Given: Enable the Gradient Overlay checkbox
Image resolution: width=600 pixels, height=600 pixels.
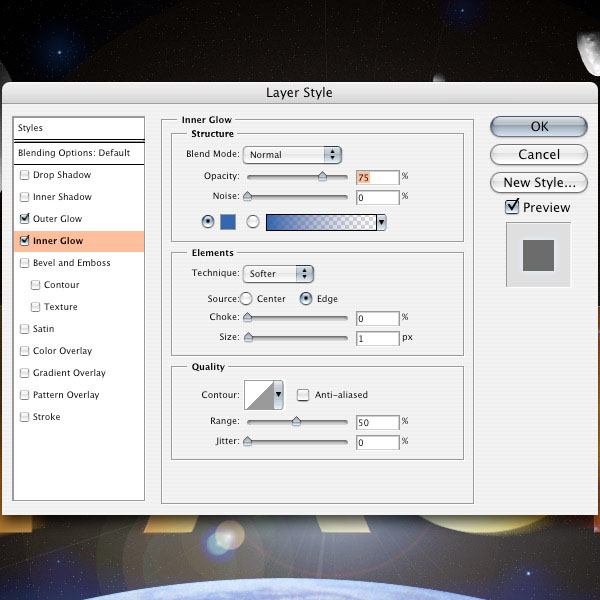Looking at the screenshot, I should 24,373.
